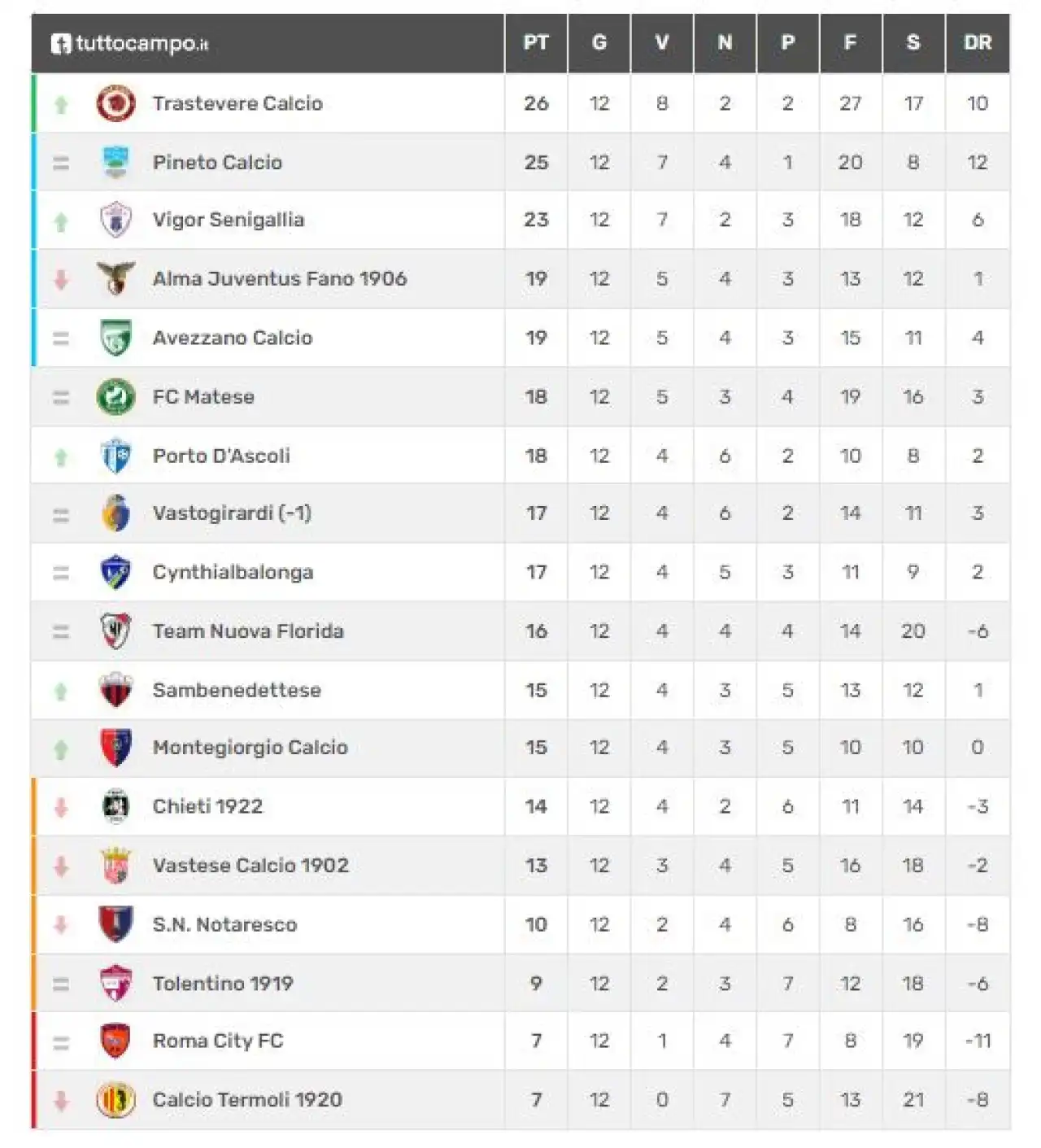
Task: Select the Tolentino 1919 row name
Action: click(223, 984)
